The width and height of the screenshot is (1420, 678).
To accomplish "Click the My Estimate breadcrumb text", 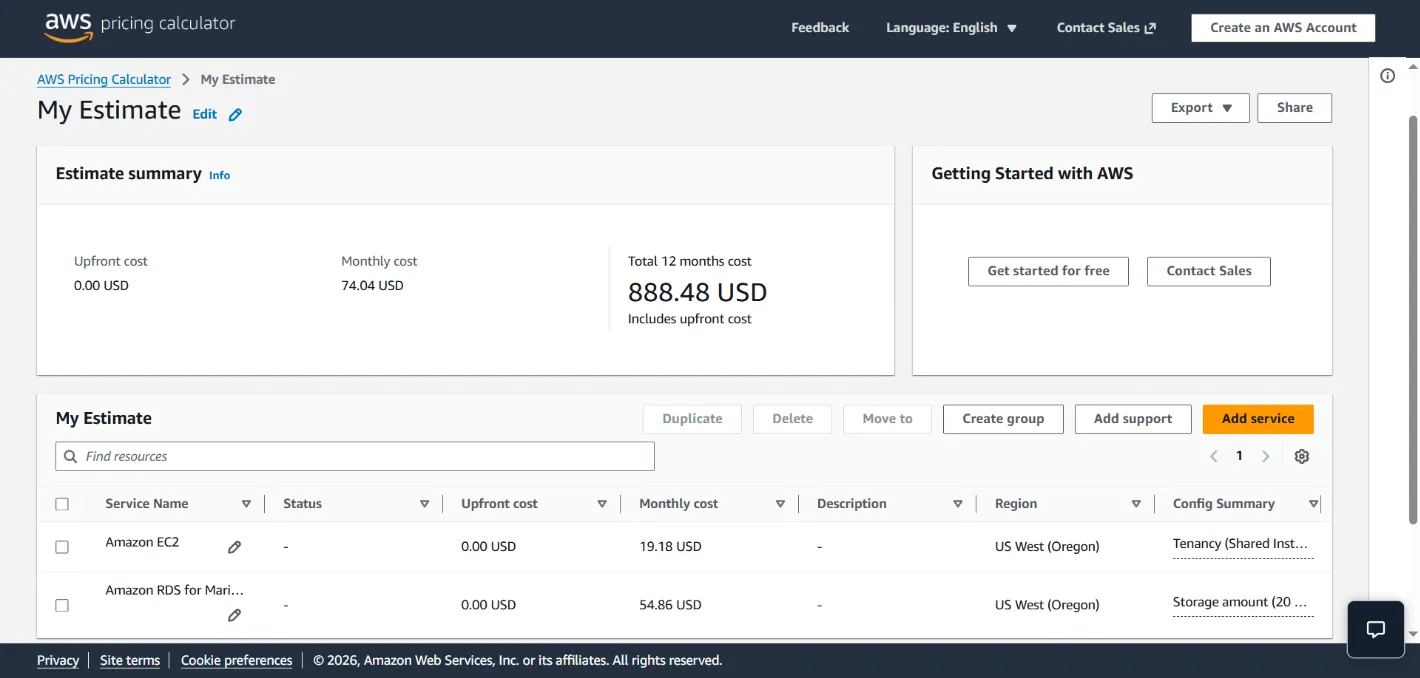I will point(238,80).
